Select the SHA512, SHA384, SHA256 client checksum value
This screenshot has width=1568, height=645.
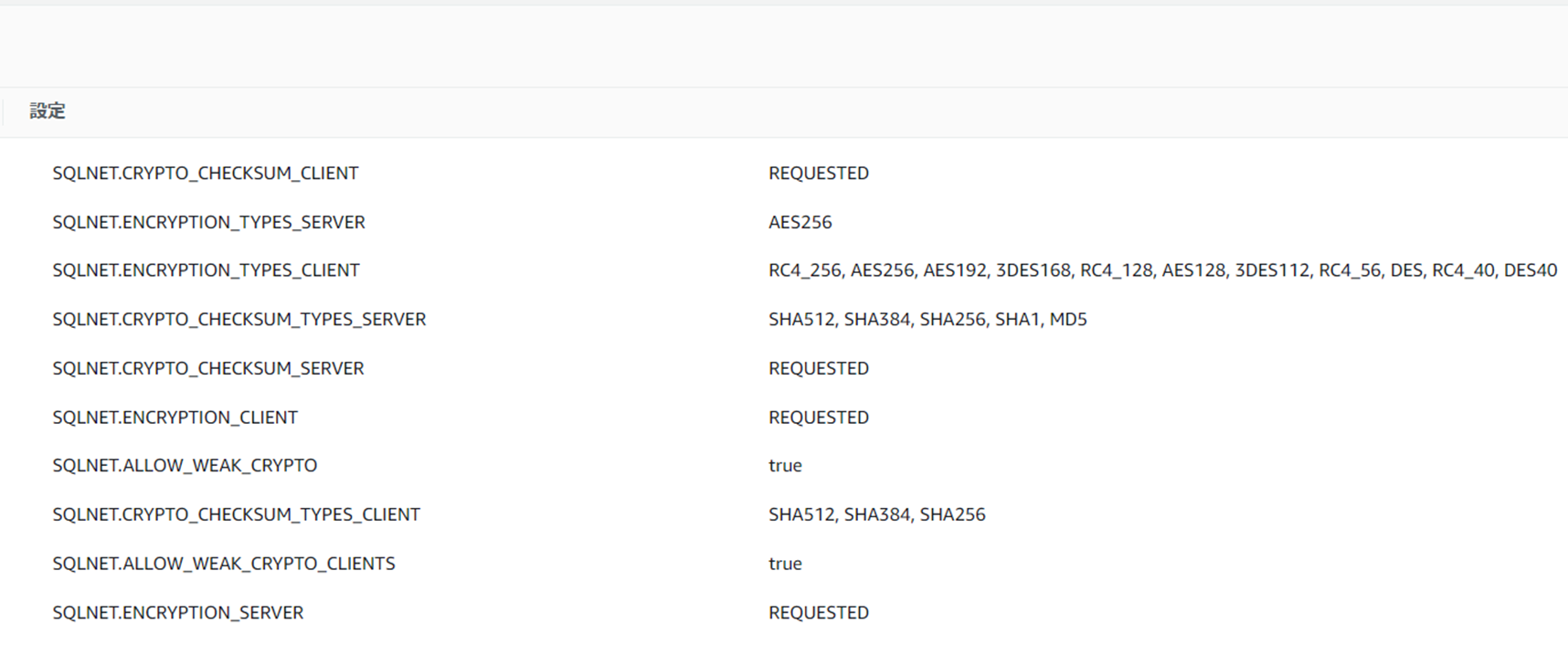coord(876,514)
